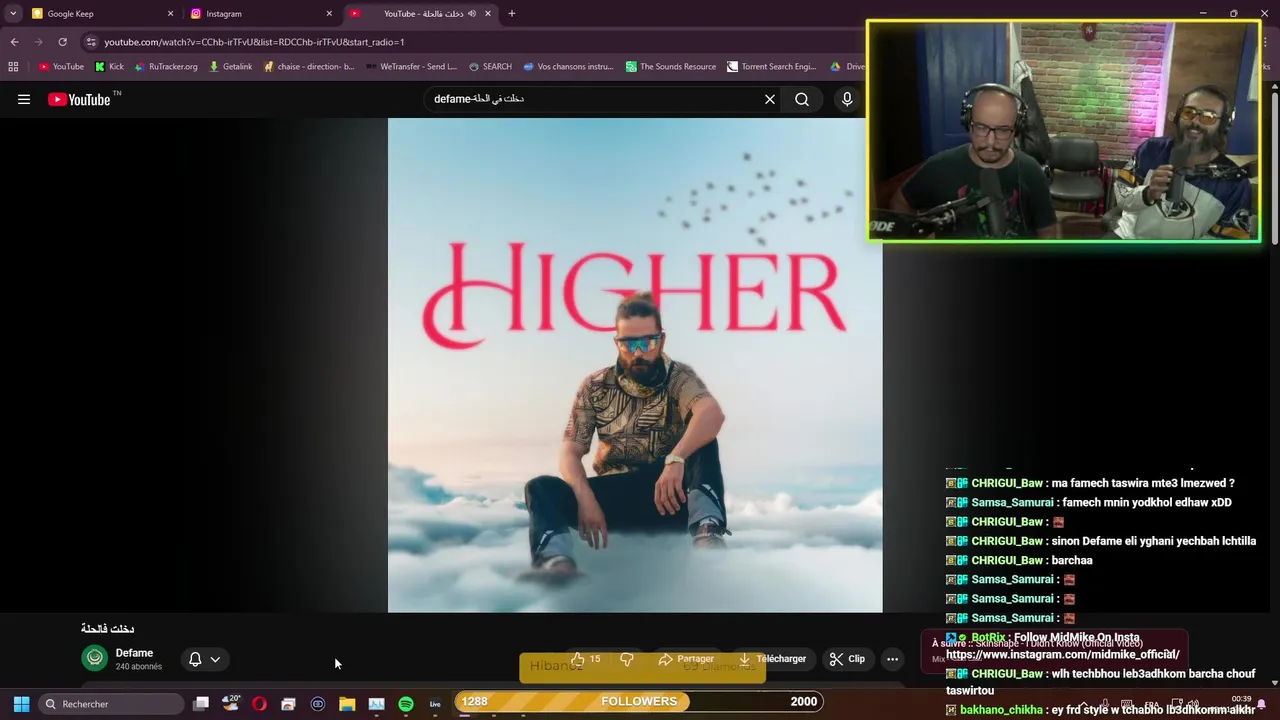Open the midmike_official Instagram link in chat
The height and width of the screenshot is (720, 1280).
1063,655
